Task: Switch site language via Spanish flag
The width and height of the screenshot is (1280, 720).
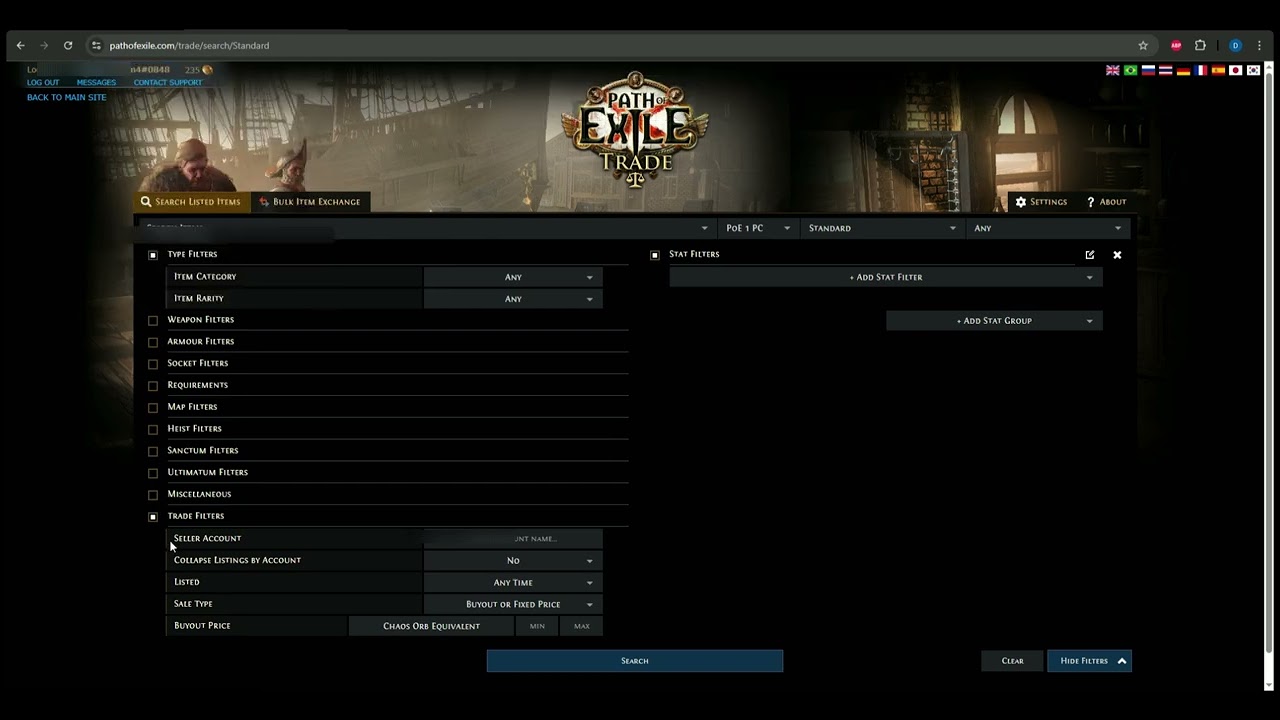Action: (x=1218, y=71)
